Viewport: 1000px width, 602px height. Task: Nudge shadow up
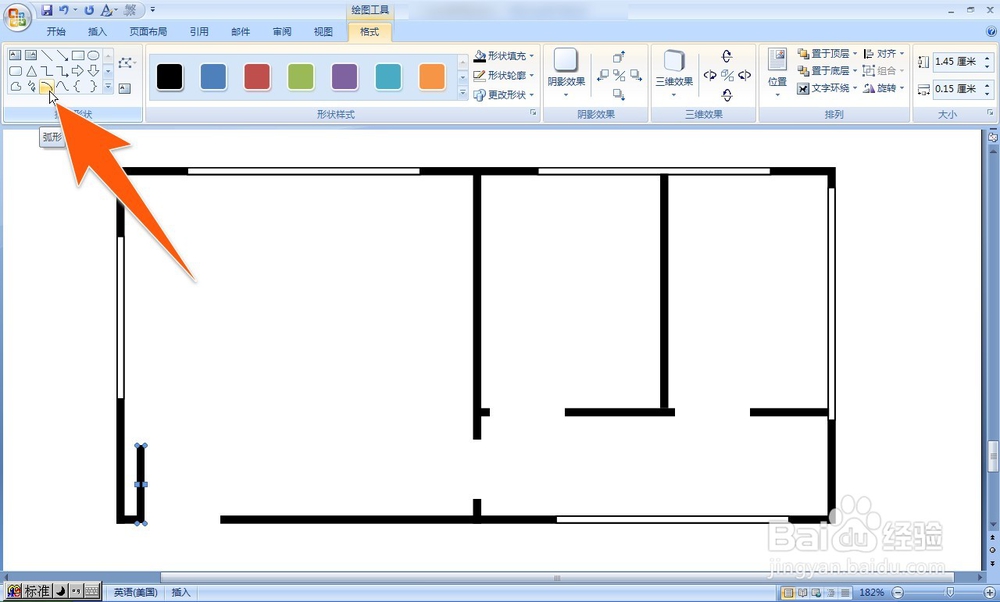coord(619,57)
